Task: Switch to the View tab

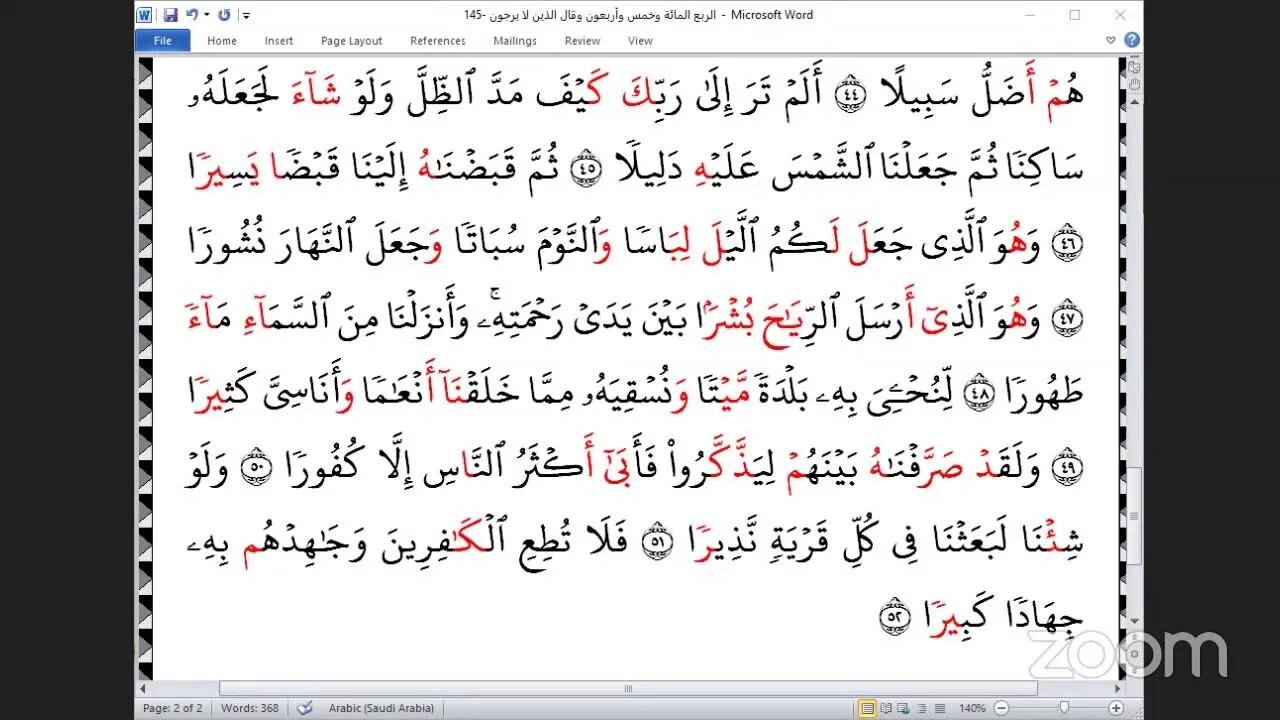Action: click(640, 41)
